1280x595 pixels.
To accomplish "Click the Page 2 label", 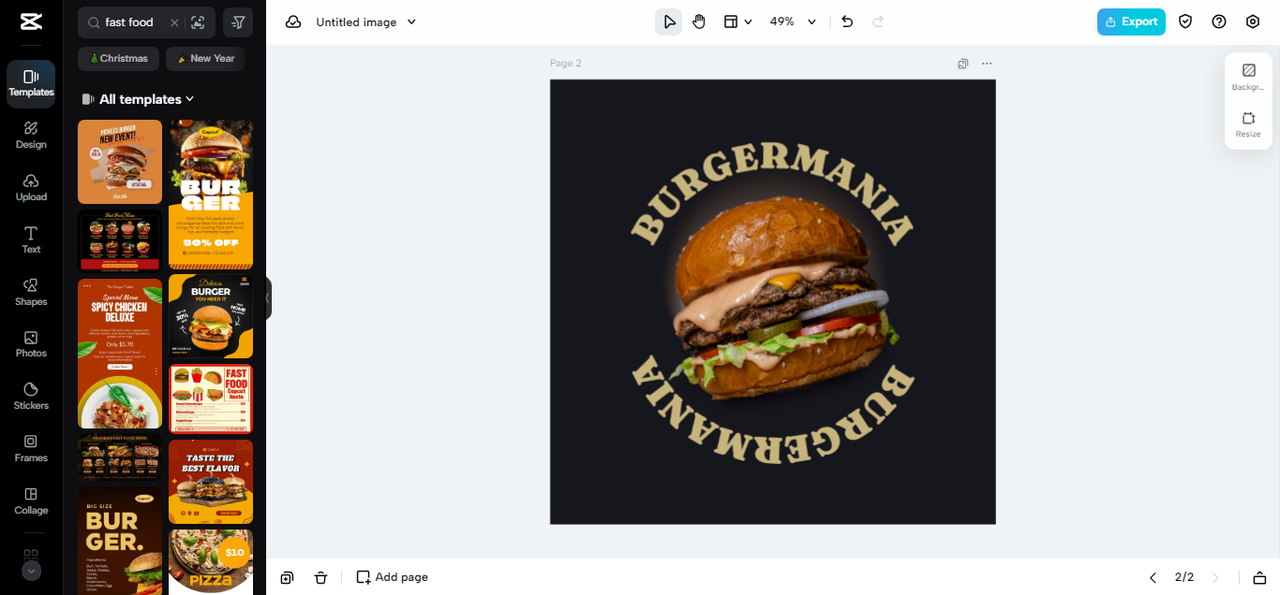I will coord(565,63).
